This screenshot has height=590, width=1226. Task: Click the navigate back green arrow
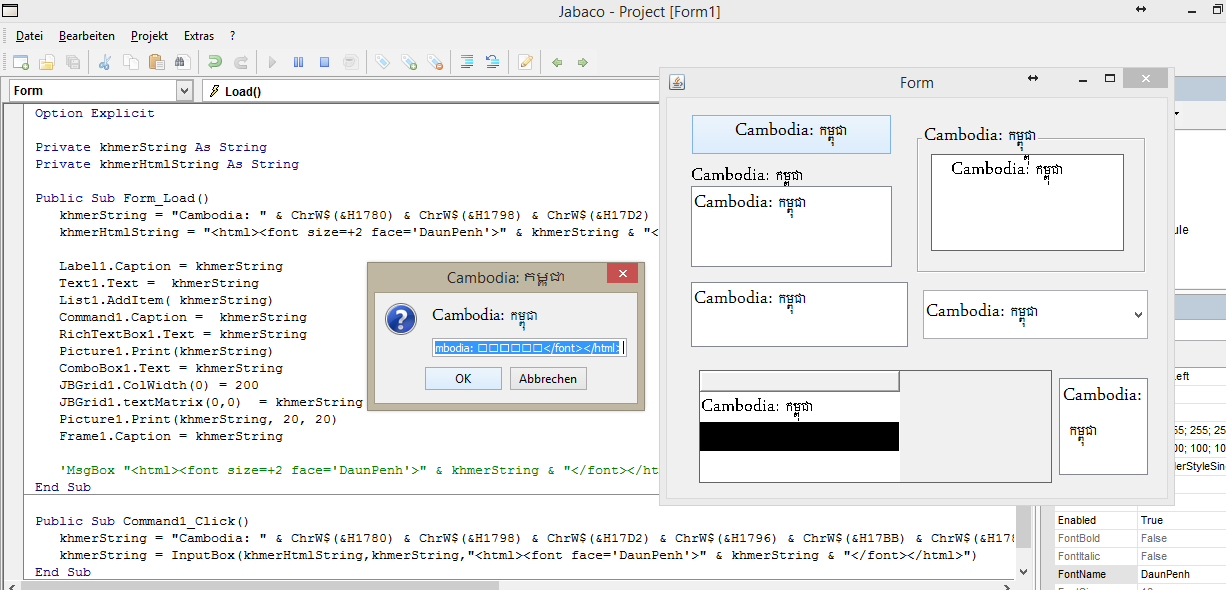(557, 62)
